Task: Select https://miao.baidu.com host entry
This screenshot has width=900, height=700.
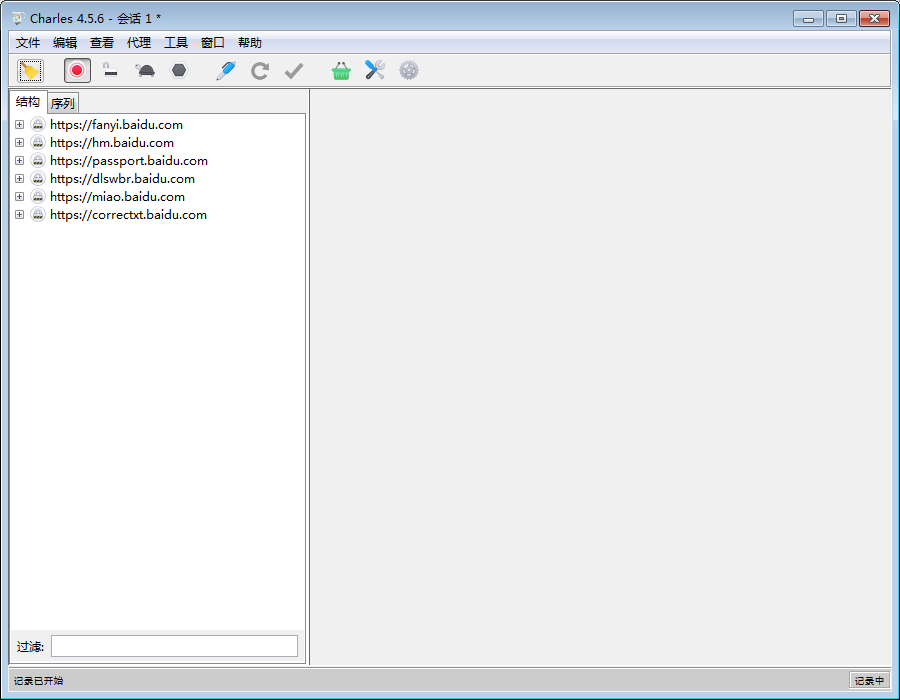Action: 118,196
